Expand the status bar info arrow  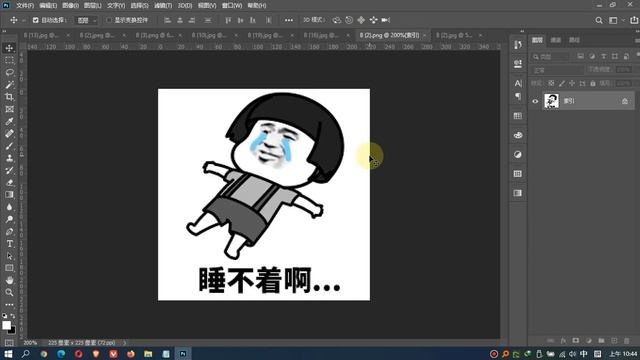point(124,343)
